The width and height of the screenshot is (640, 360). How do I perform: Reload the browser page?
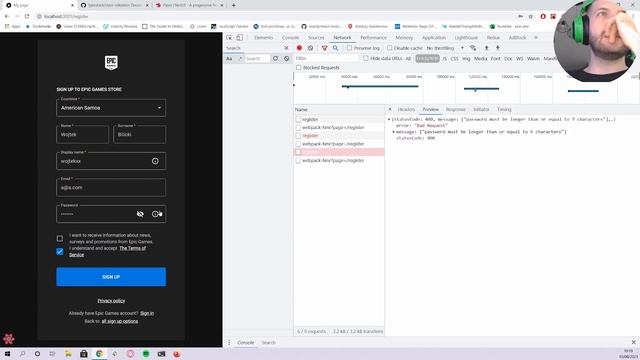27,16
